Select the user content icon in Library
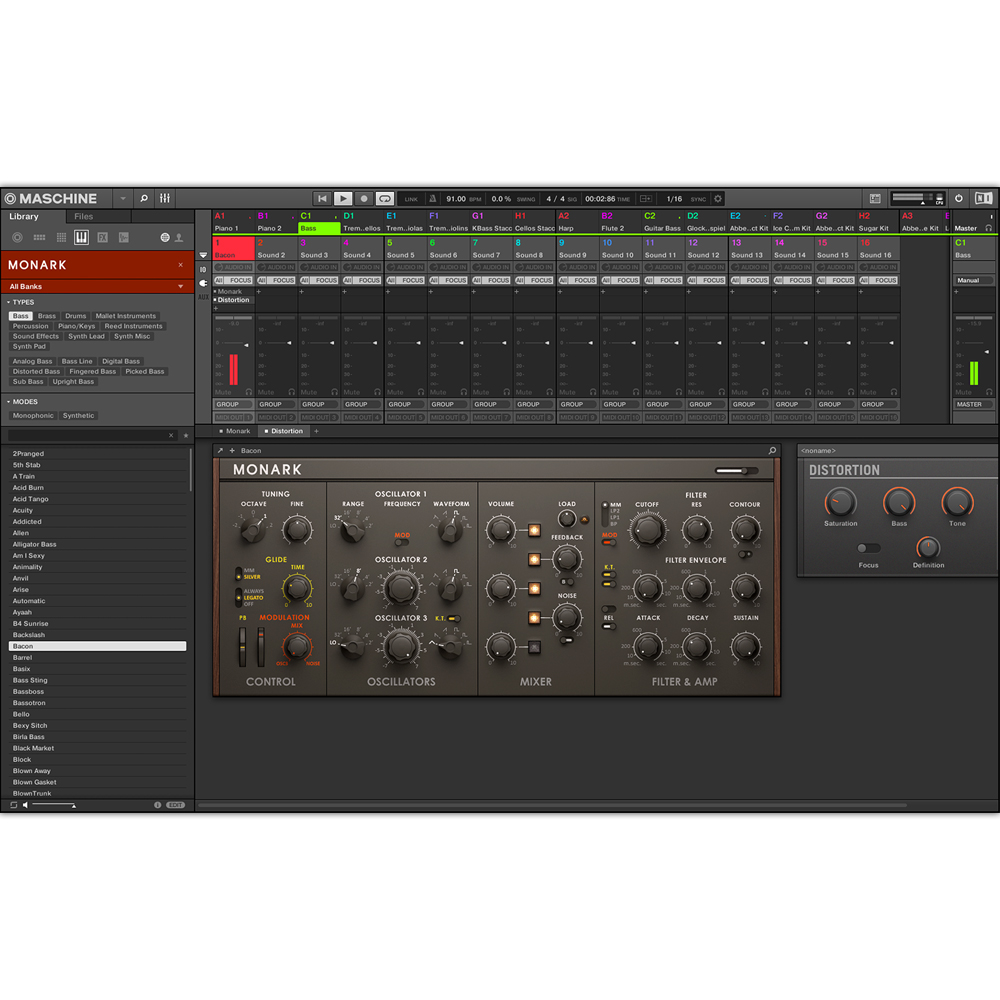Screen dimensions: 1000x1000 179,237
